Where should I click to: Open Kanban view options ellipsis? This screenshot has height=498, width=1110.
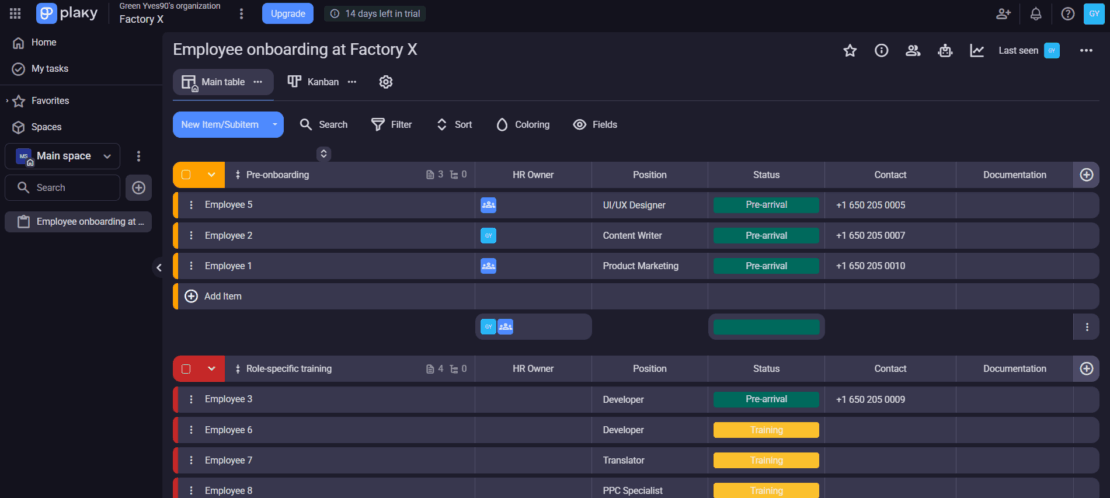coord(352,82)
